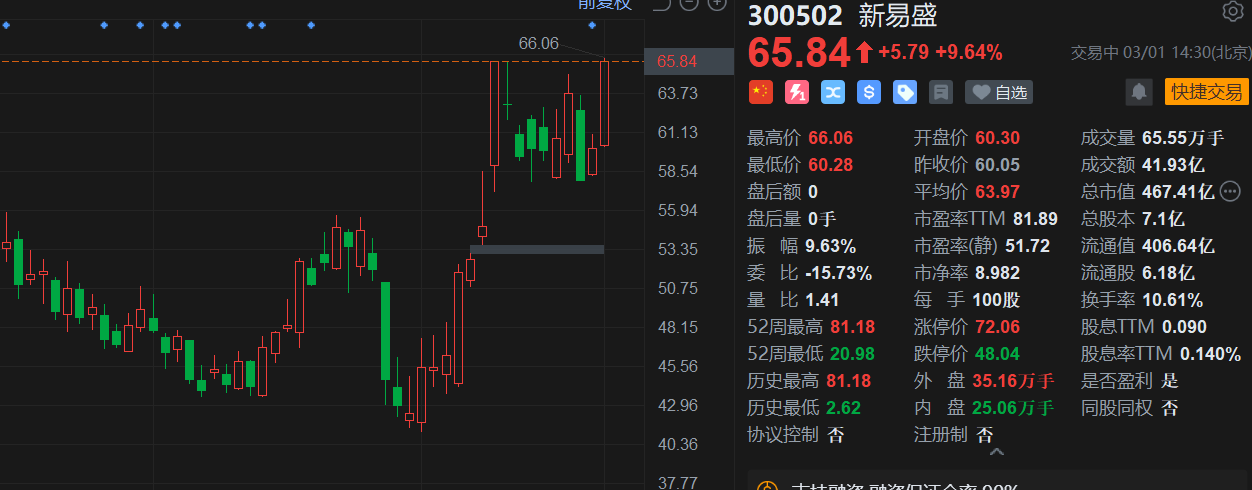
Task: Click the pink lightning level-1 quote icon
Action: (x=797, y=92)
